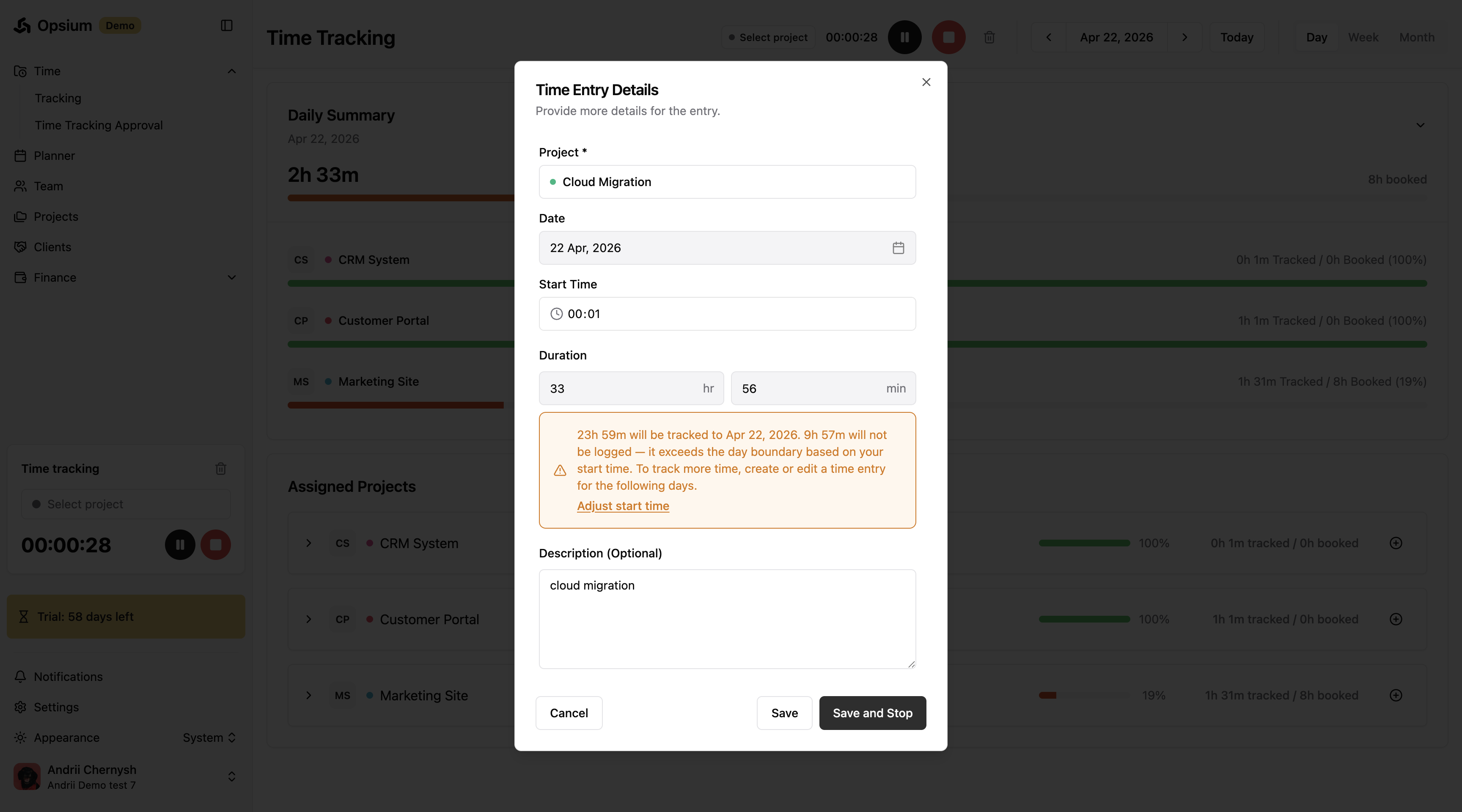Click the Start Time input field
Screen dimensions: 1462x812
pos(726,314)
